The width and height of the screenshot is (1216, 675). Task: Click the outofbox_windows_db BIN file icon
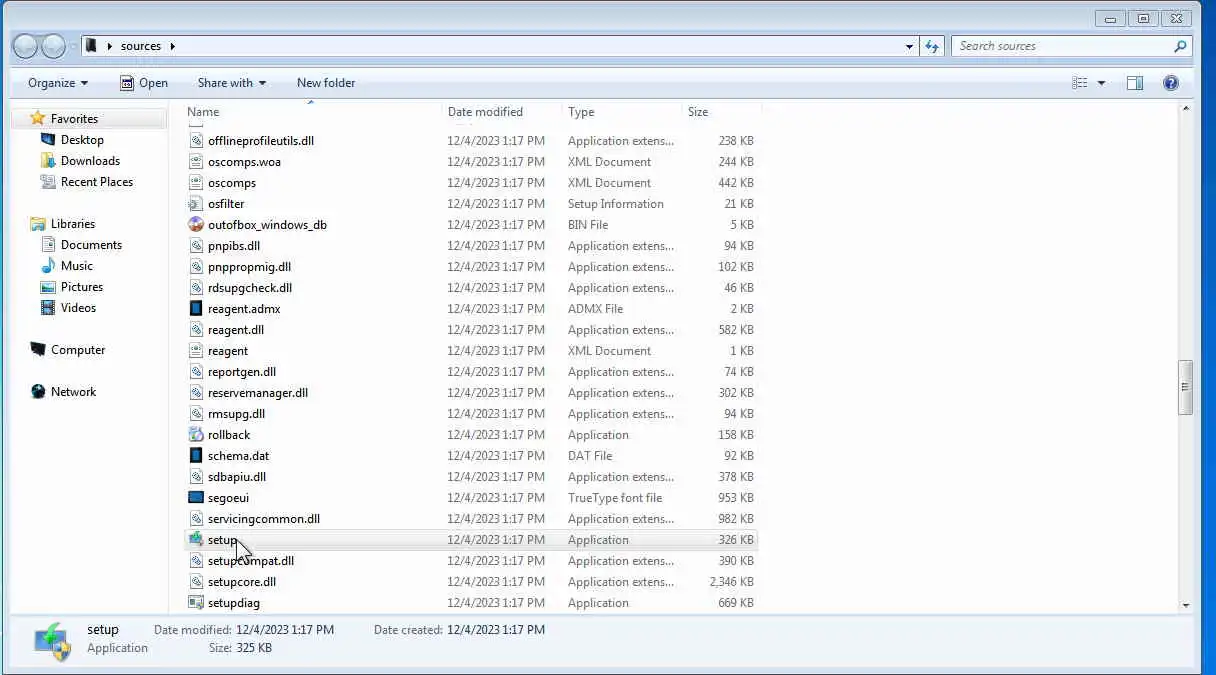196,225
